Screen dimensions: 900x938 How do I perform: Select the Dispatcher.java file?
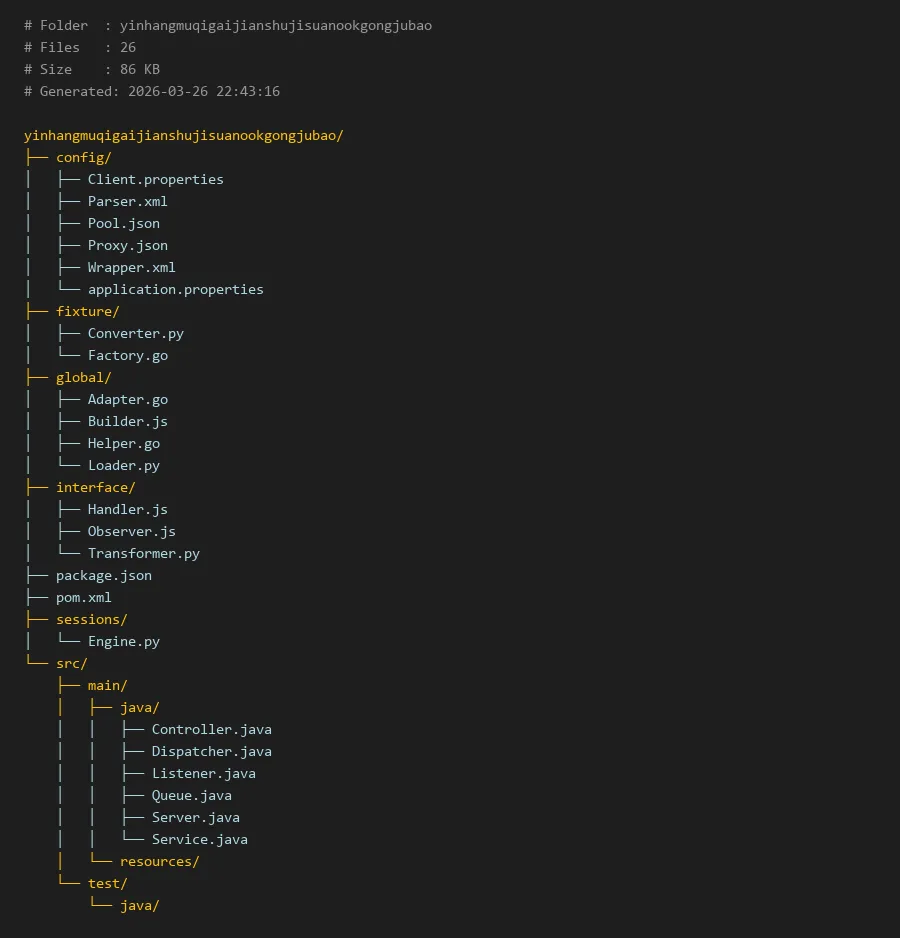pos(211,752)
